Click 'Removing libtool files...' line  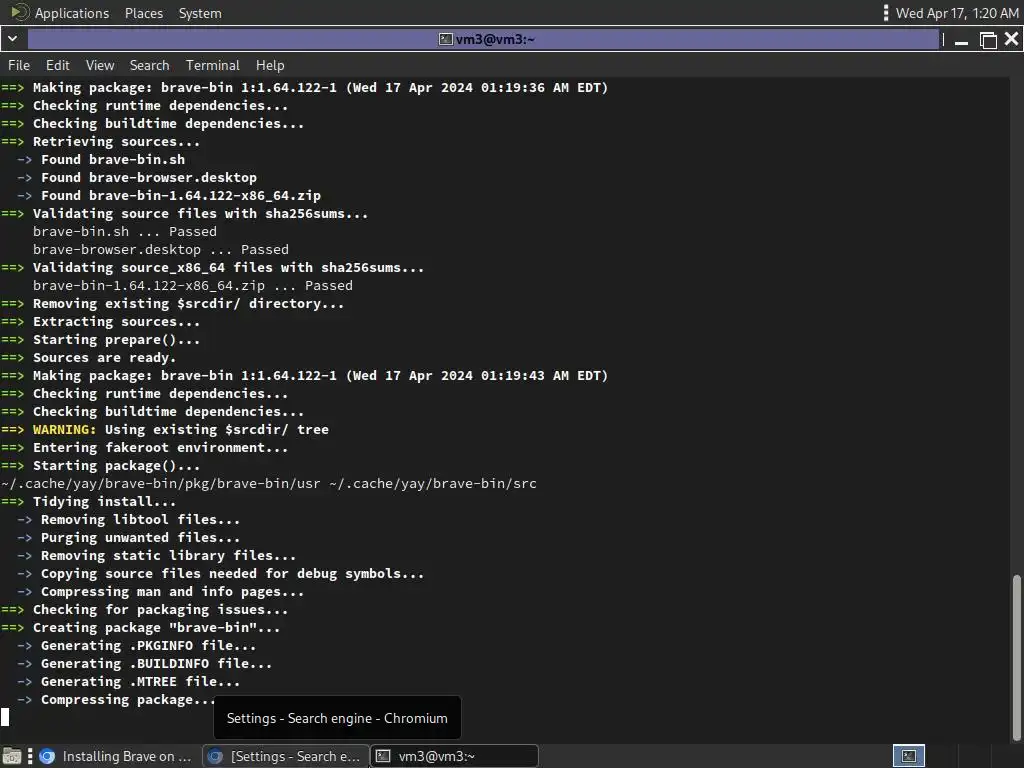[x=140, y=520]
